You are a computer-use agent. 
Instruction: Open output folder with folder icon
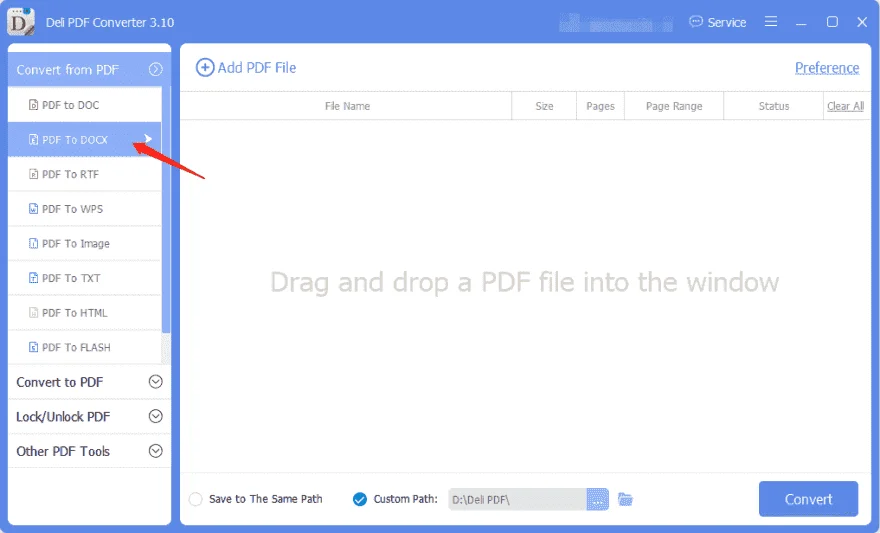pyautogui.click(x=625, y=499)
